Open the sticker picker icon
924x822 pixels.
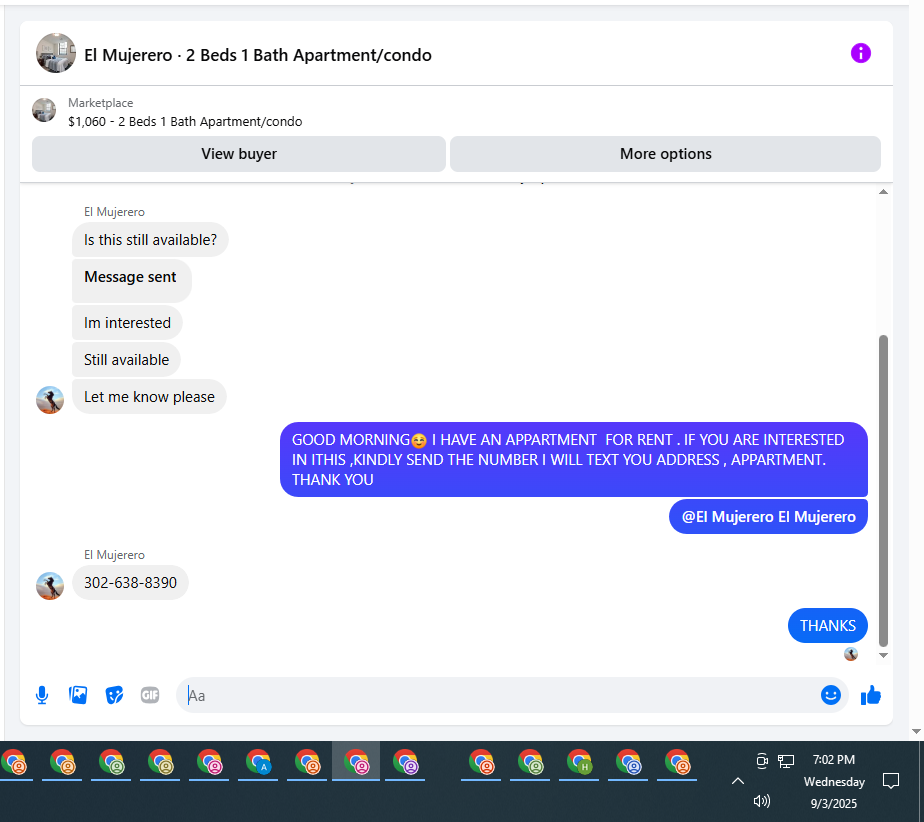114,695
